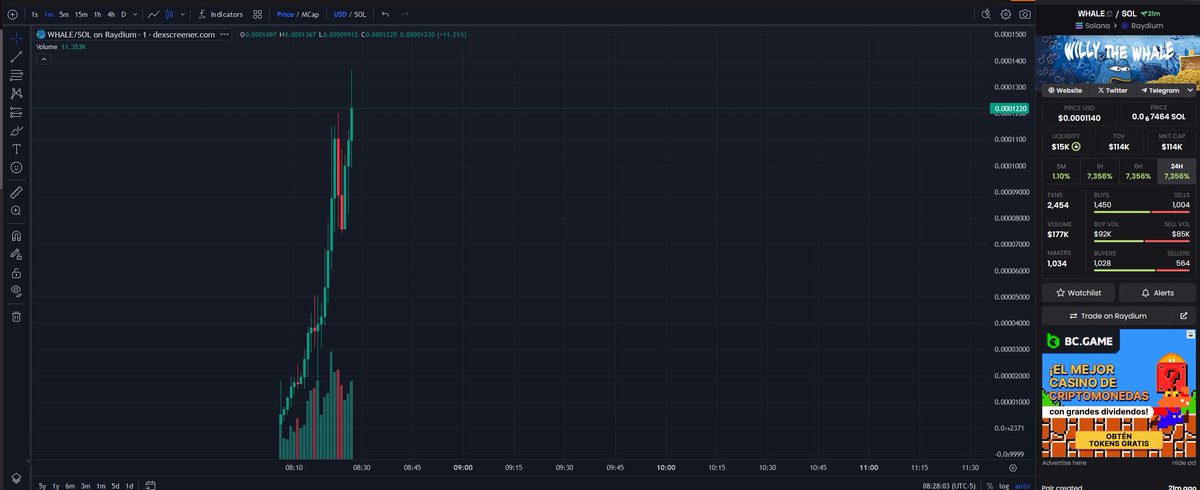Open the layout grid selector icon
The height and width of the screenshot is (490, 1200).
pos(258,15)
